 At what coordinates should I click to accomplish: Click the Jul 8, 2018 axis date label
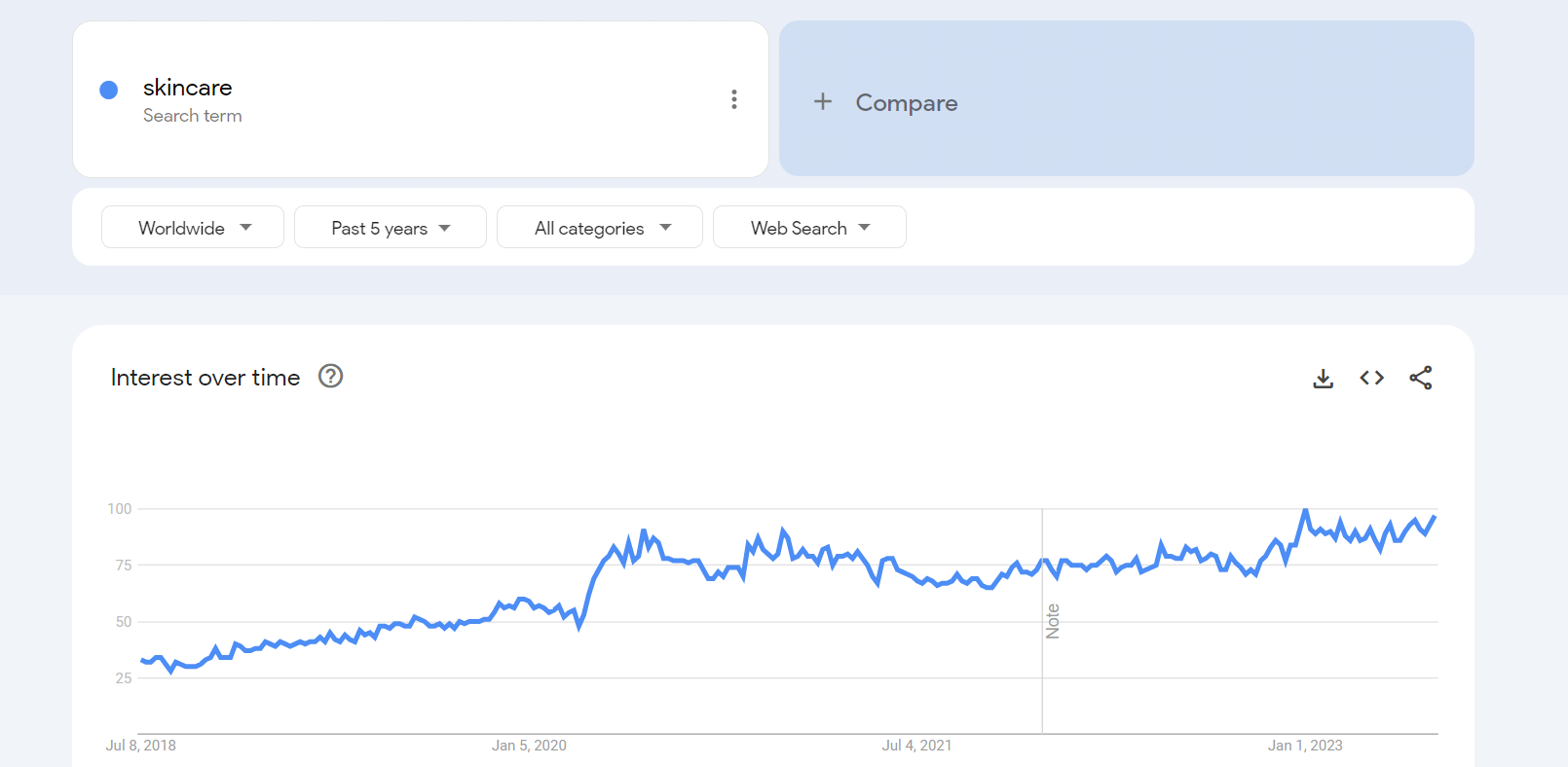(141, 746)
